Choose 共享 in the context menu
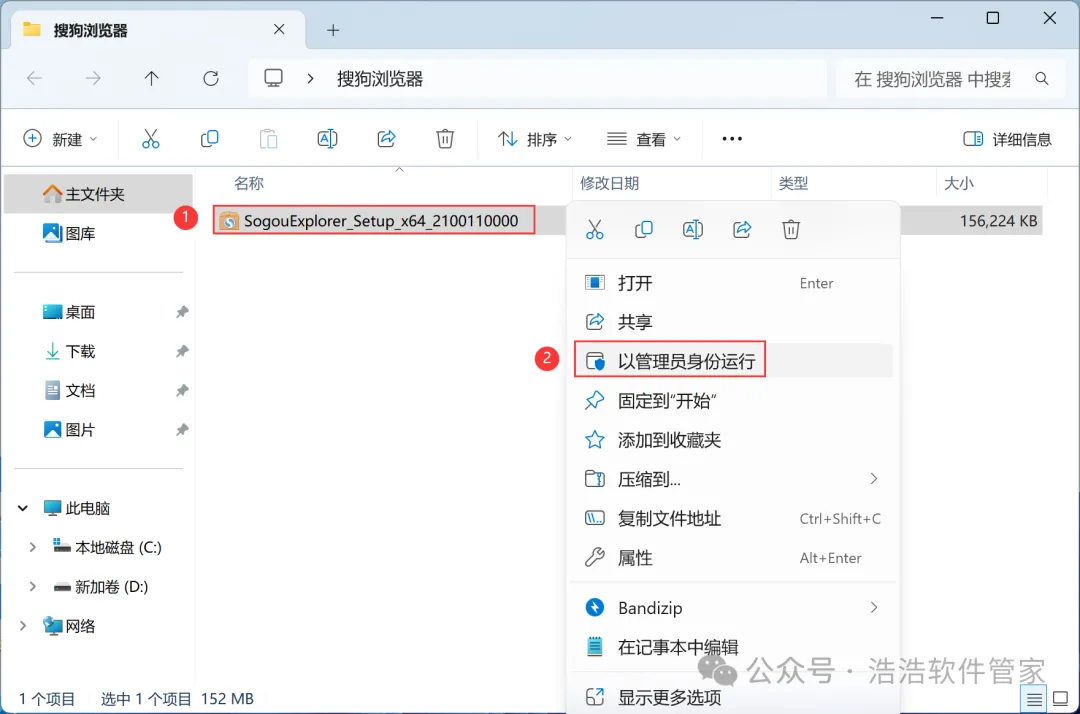 [x=734, y=322]
